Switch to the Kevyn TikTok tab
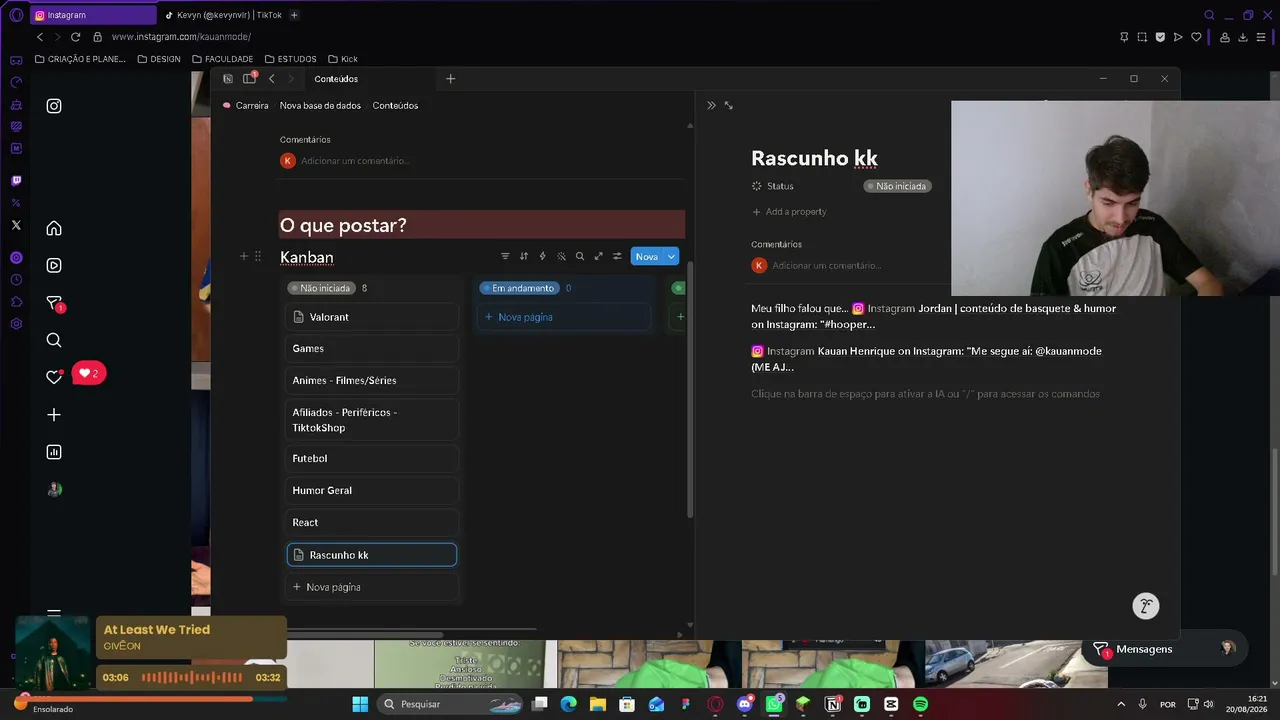1280x720 pixels. tap(223, 15)
